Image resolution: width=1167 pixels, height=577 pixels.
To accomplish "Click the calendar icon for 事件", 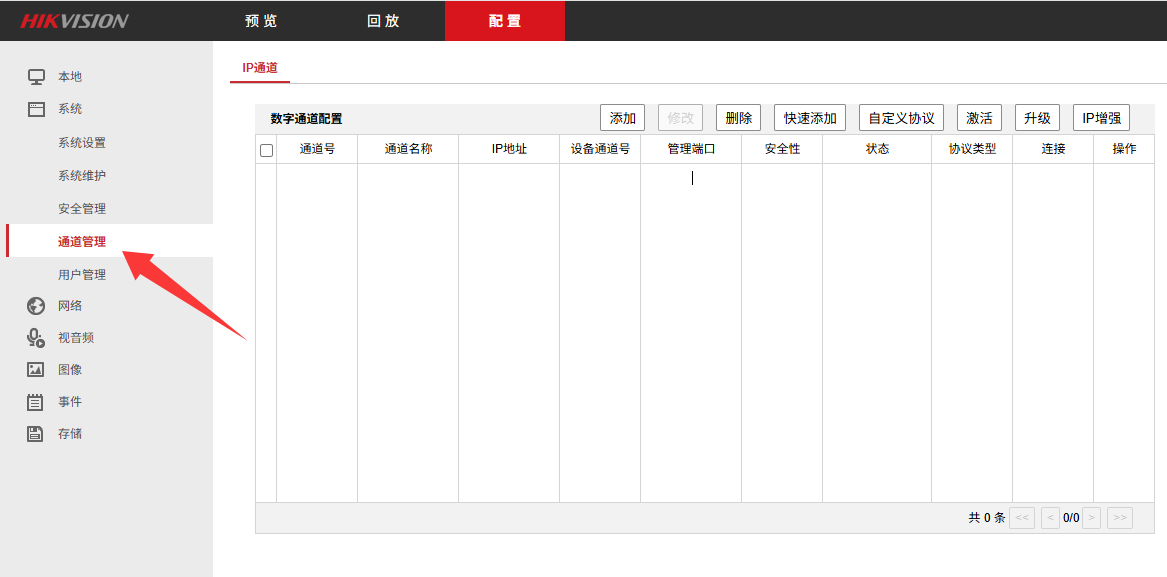I will click(36, 402).
